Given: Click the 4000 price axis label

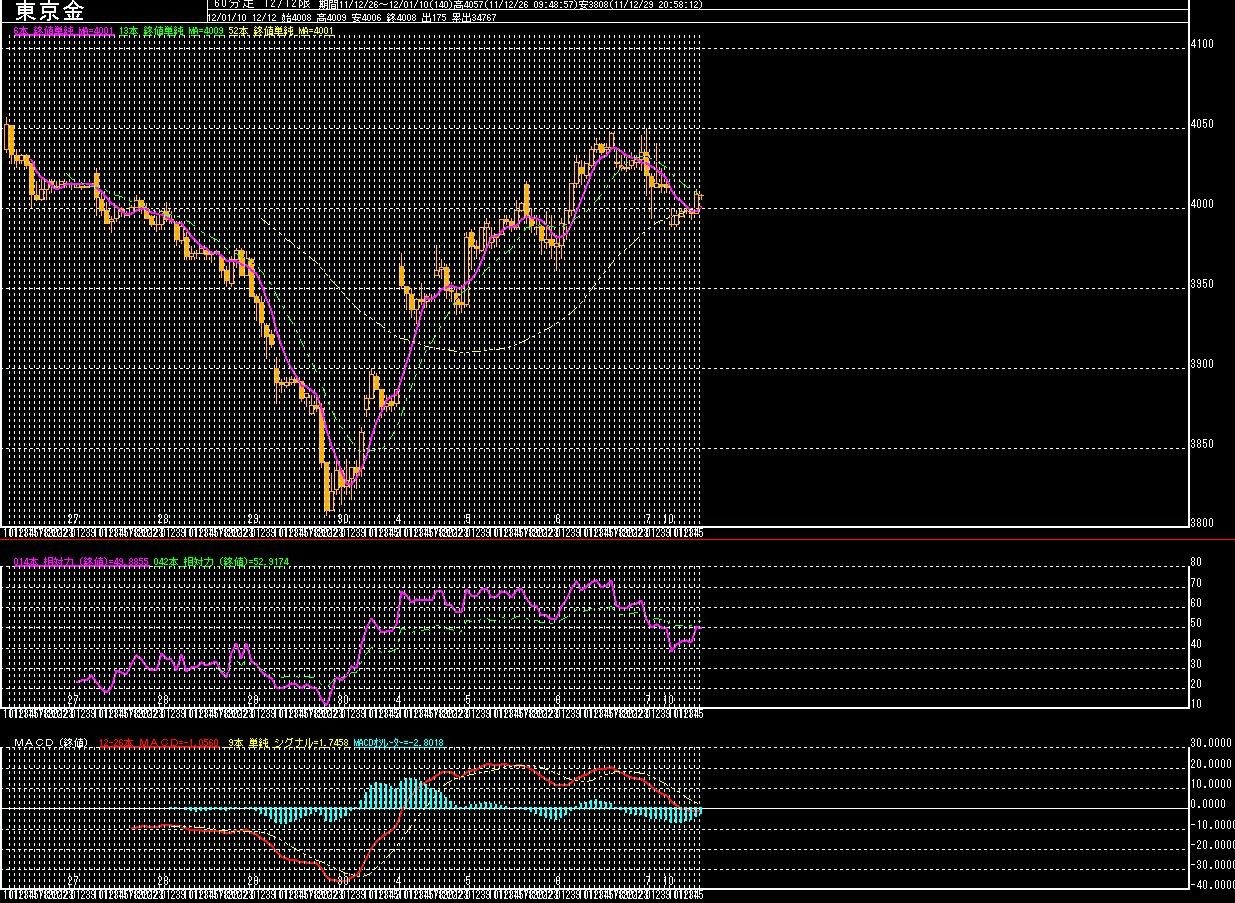Looking at the screenshot, I should click(1202, 205).
